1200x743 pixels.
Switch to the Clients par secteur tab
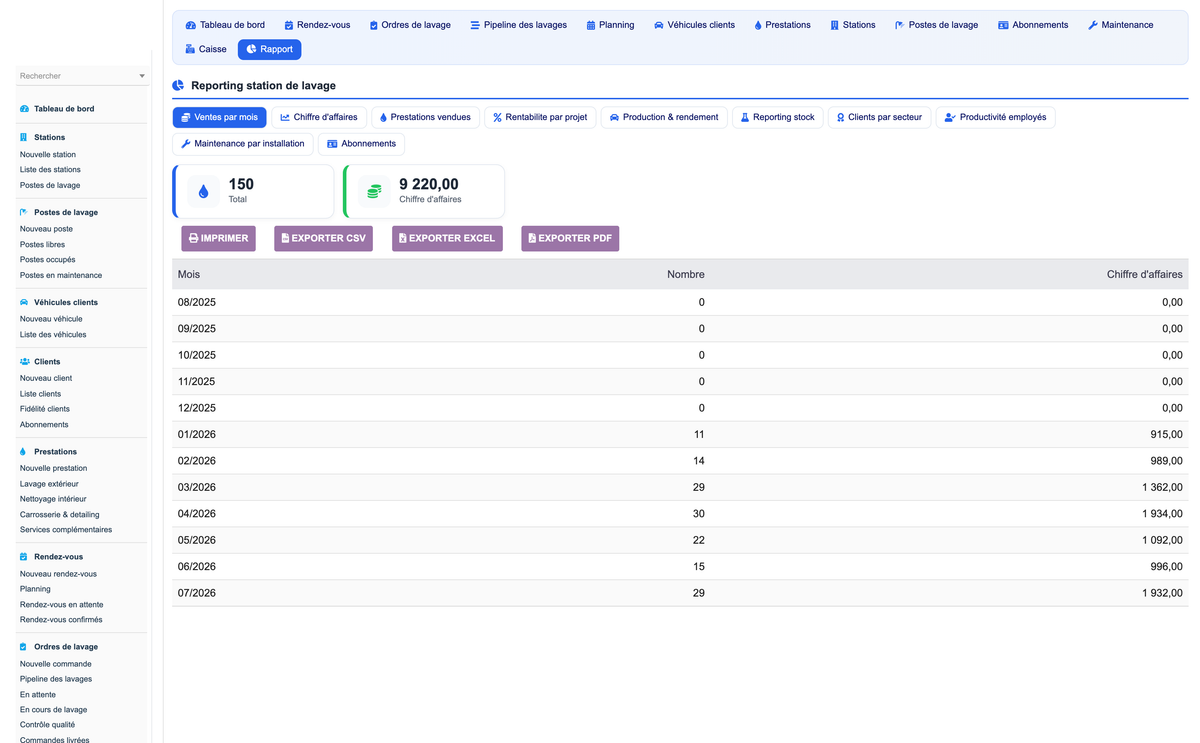tap(879, 117)
